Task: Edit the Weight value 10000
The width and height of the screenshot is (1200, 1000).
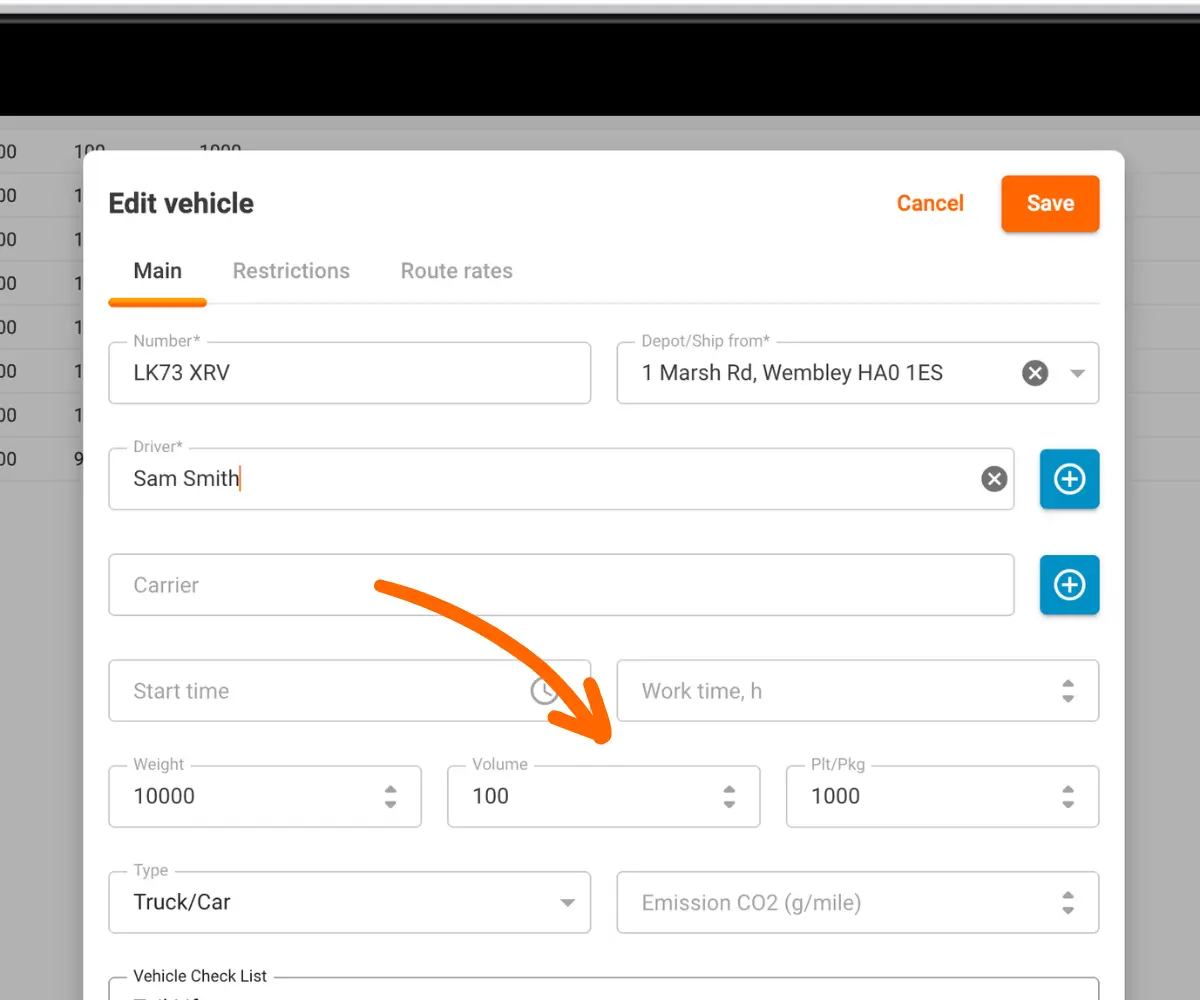Action: [x=265, y=797]
